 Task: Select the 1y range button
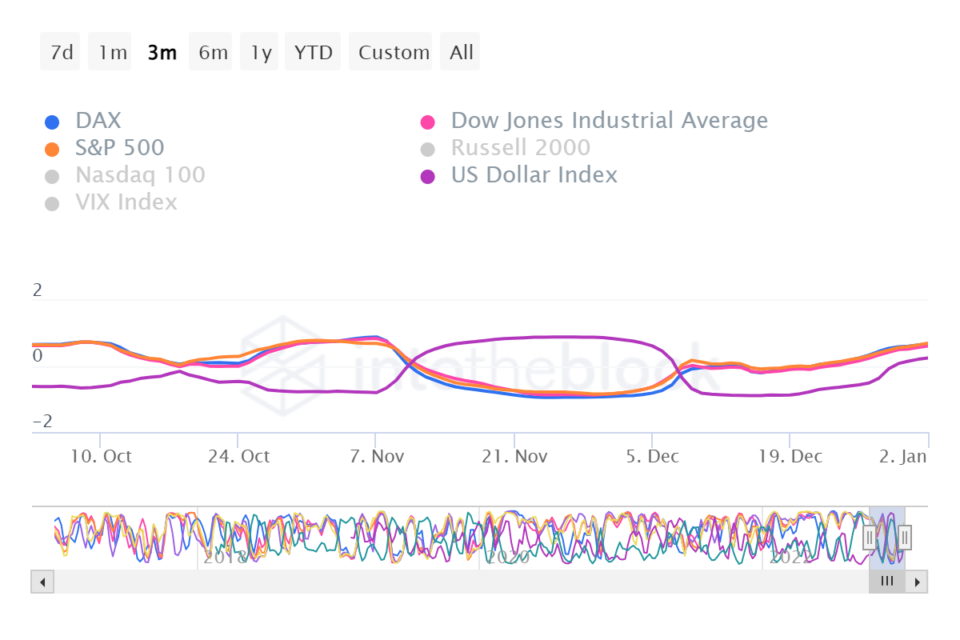point(260,52)
